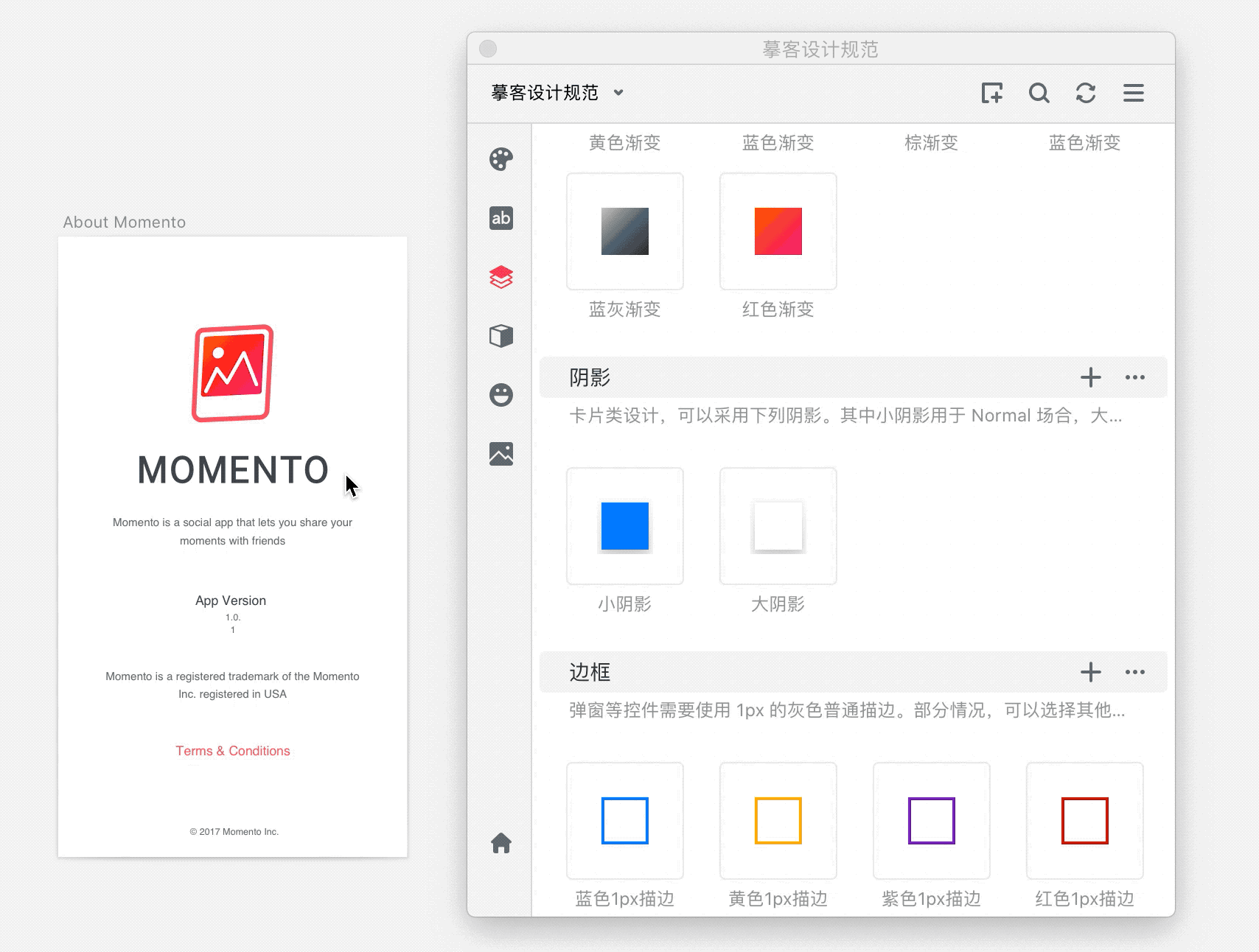Viewport: 1259px width, 952px height.
Task: Select the MOMENTO title text on artboard
Action: point(233,470)
